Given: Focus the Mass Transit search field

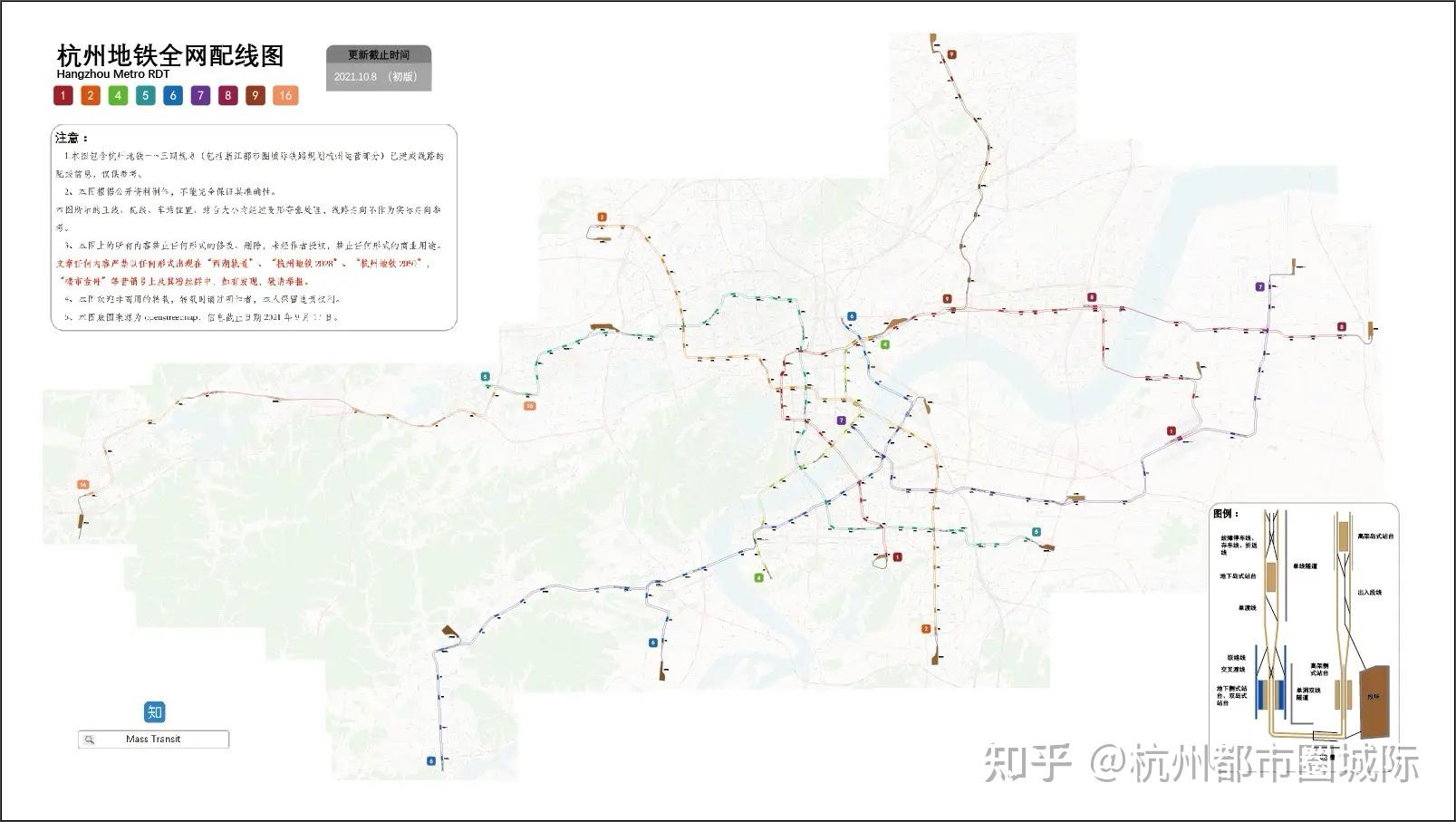Looking at the screenshot, I should [153, 740].
